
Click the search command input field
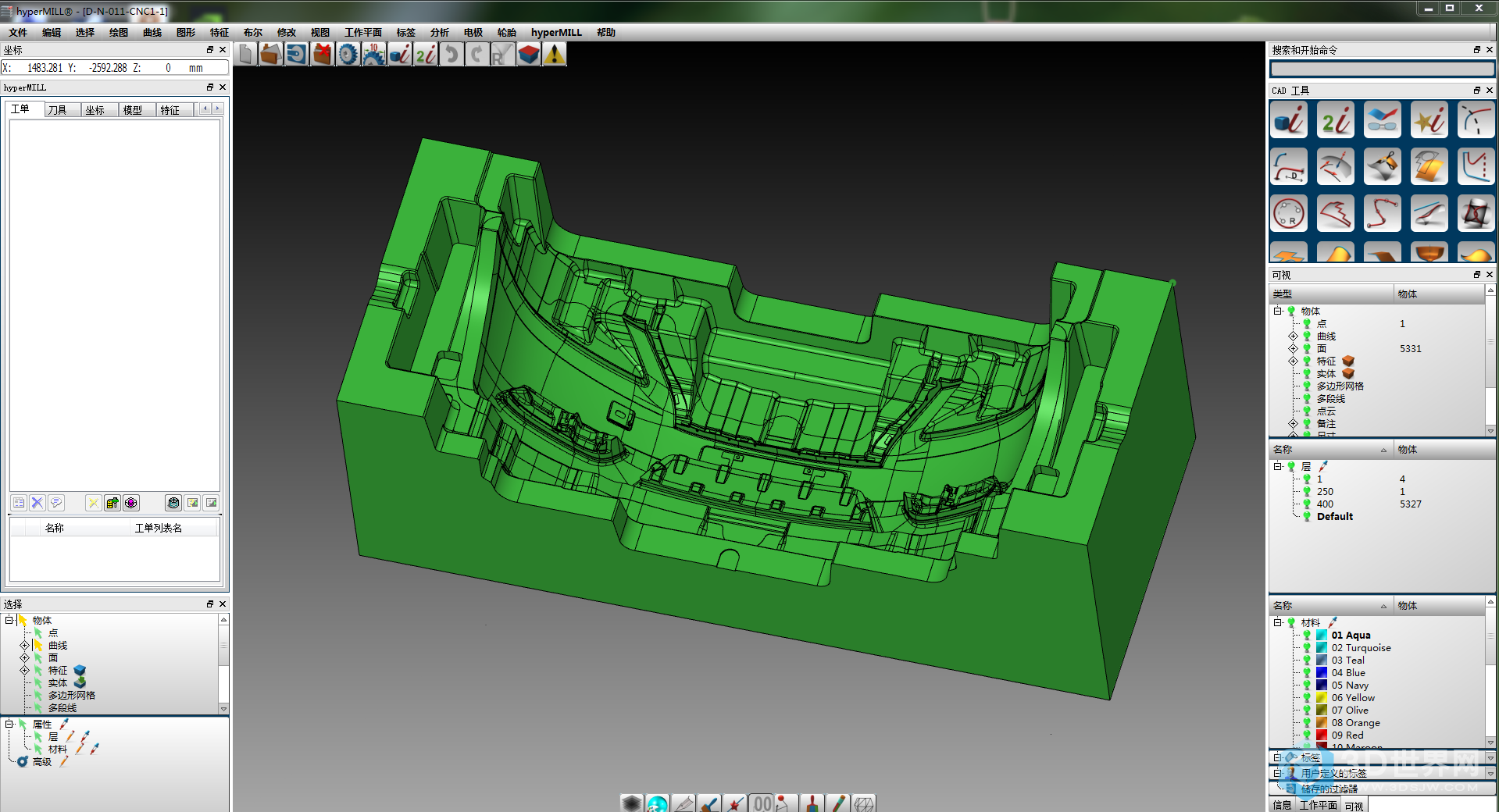[1383, 69]
